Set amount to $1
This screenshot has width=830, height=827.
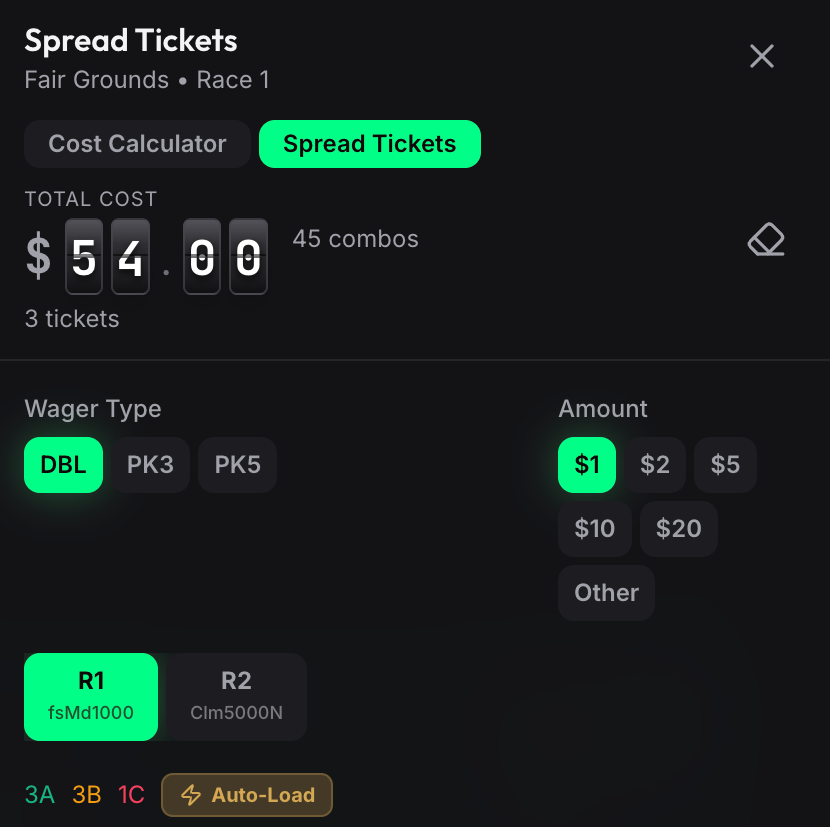(x=586, y=465)
